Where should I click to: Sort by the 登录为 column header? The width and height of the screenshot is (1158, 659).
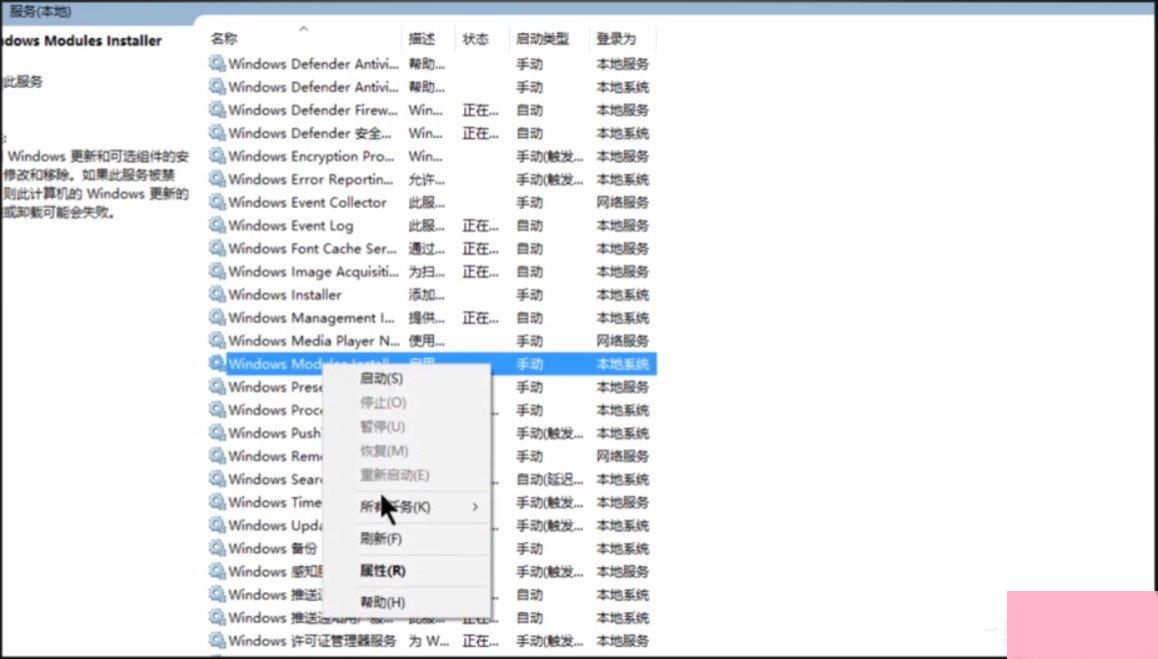(x=616, y=39)
